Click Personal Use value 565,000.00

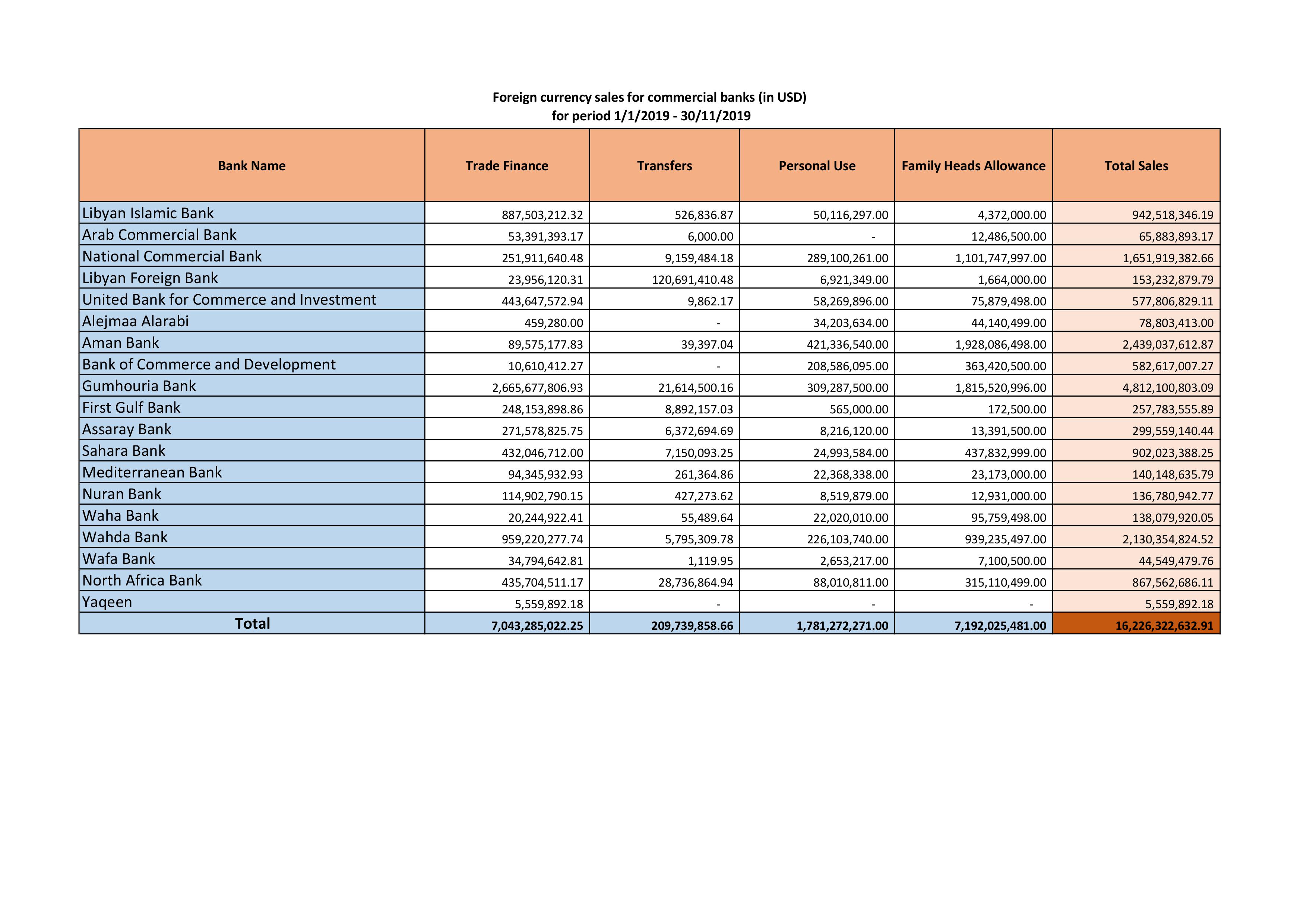point(859,410)
